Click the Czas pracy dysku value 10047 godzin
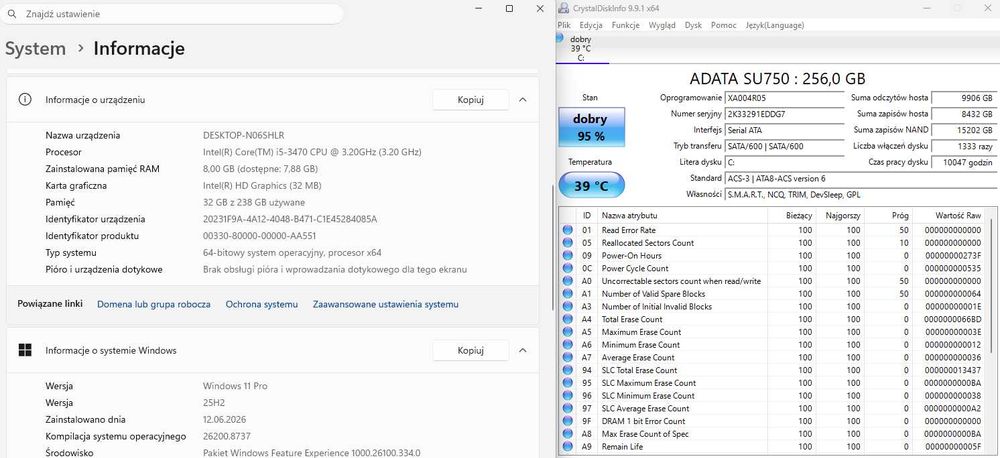 point(964,162)
